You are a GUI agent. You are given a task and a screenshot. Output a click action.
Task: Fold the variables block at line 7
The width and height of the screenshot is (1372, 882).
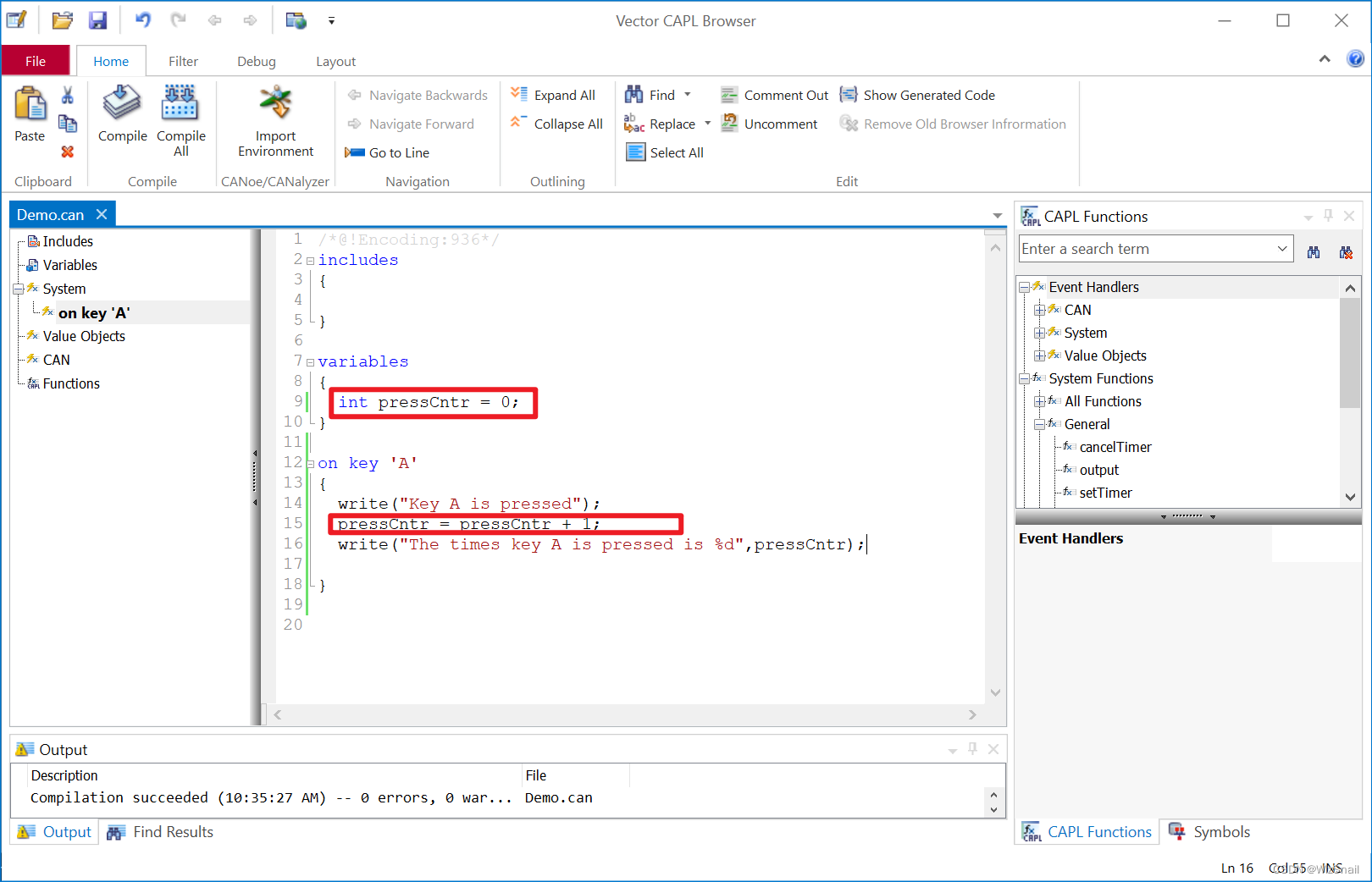310,362
